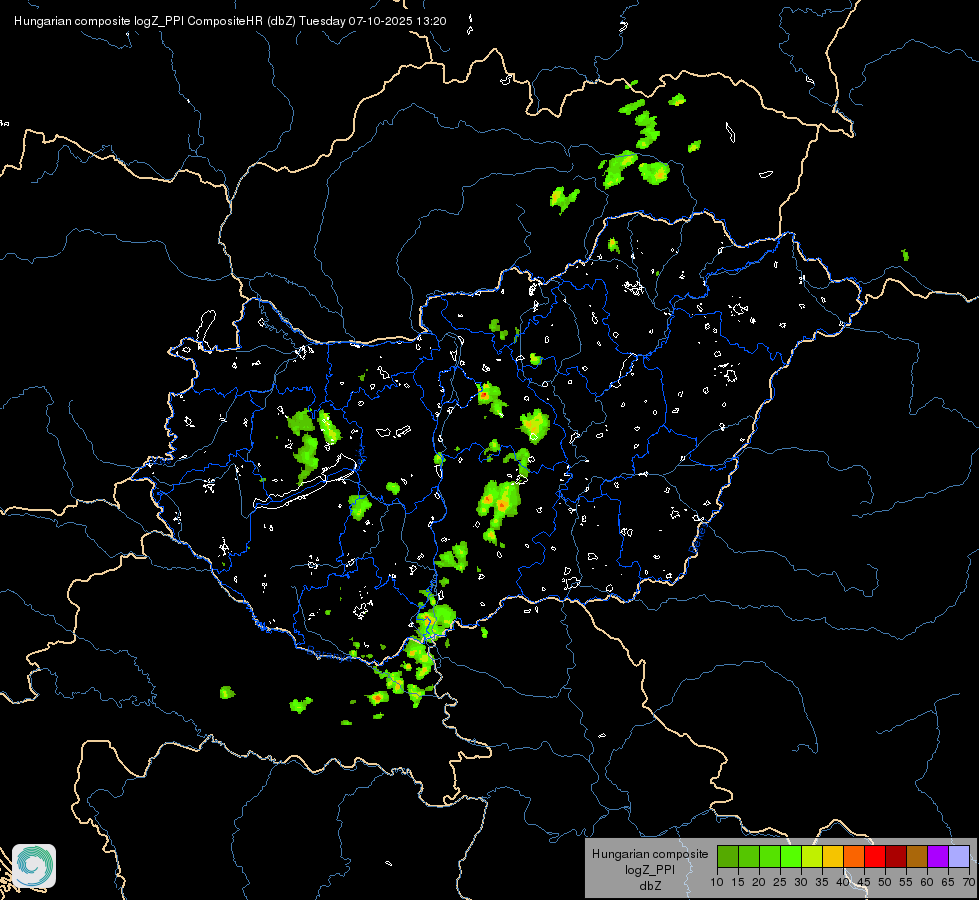979x900 pixels.
Task: Click the '50' value on legend scale
Action: [x=885, y=882]
